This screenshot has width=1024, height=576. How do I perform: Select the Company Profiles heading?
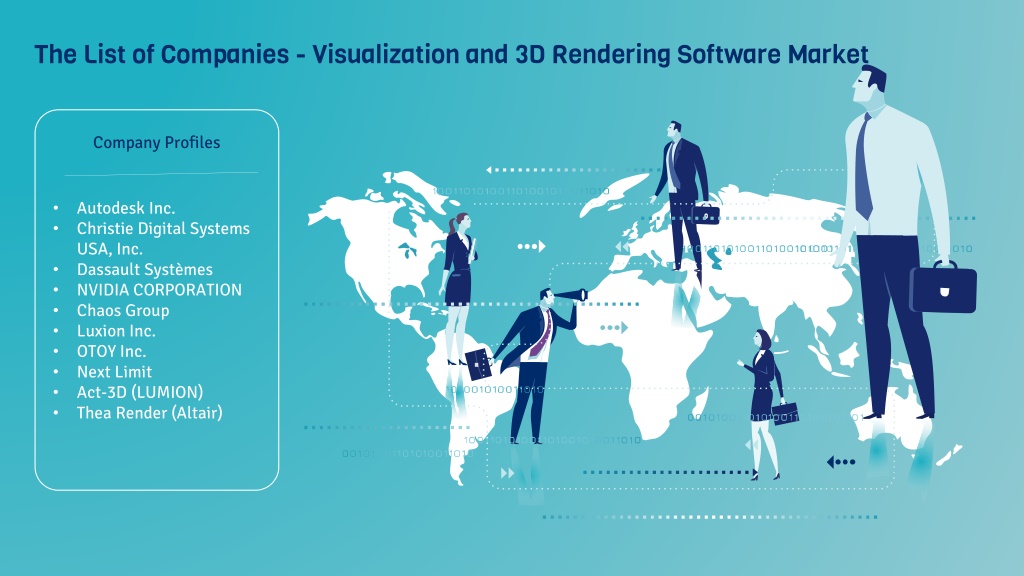tap(157, 142)
